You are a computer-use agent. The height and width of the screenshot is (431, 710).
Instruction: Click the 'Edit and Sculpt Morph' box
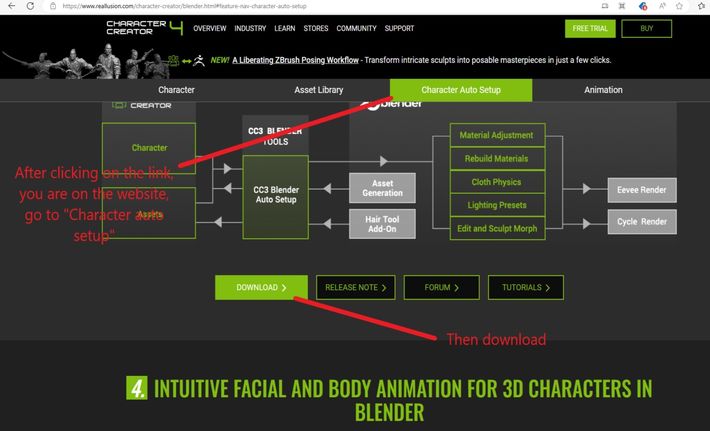(497, 228)
